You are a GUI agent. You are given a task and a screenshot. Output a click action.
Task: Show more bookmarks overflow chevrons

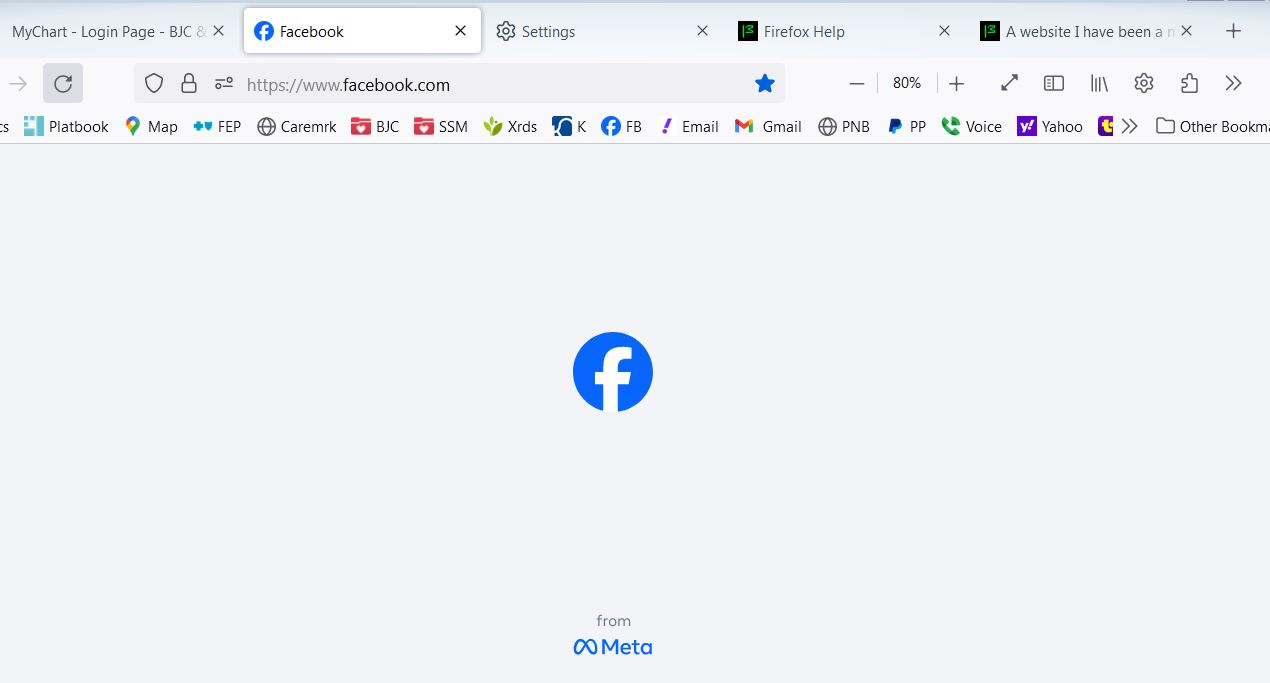(x=1130, y=126)
